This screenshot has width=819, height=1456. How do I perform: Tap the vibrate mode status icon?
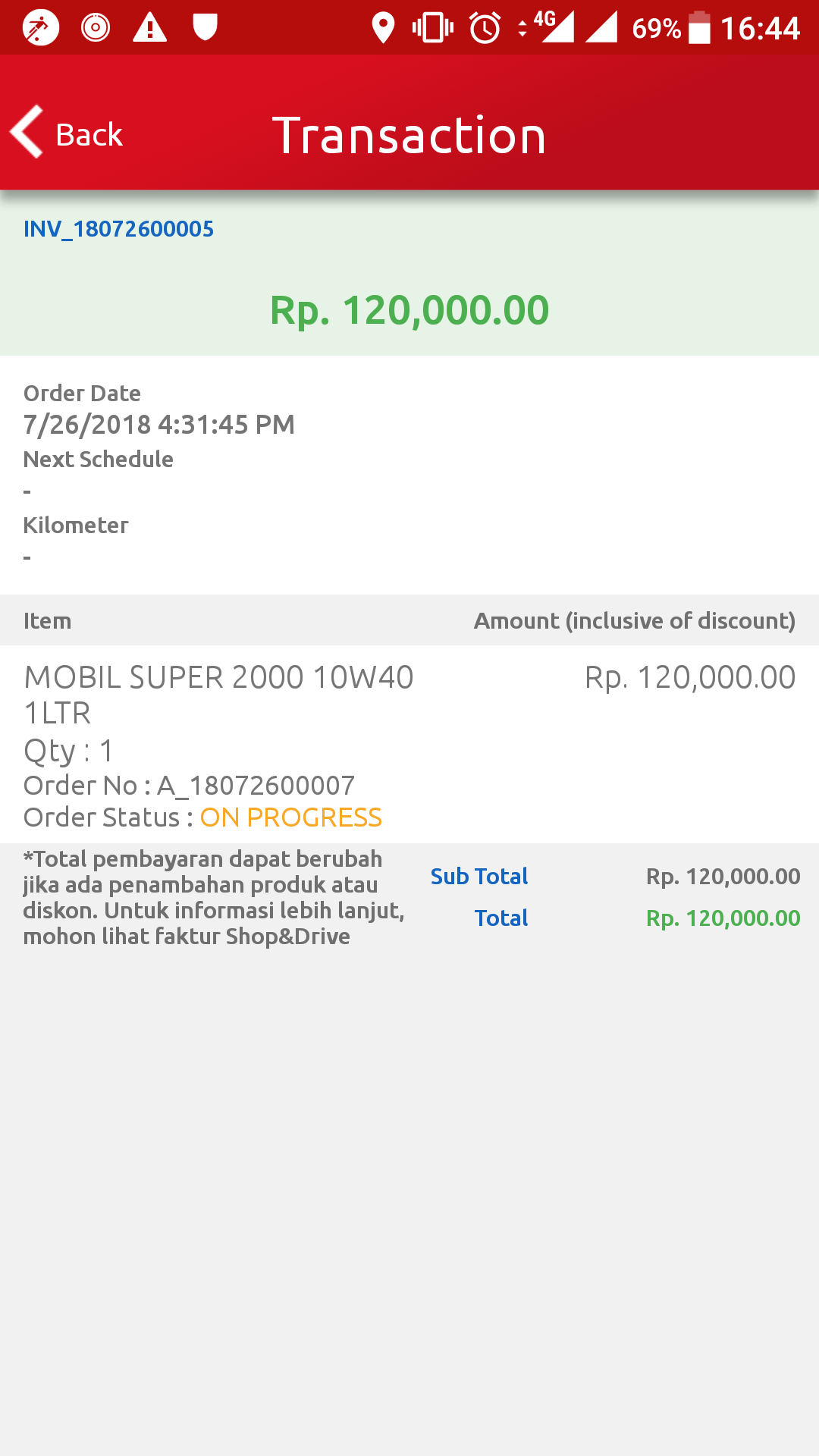click(433, 28)
